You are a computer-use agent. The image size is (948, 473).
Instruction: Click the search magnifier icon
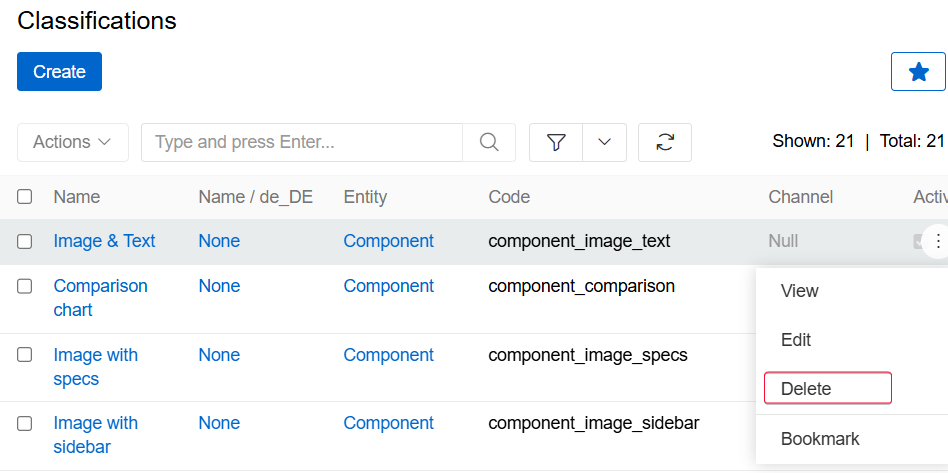coord(489,142)
